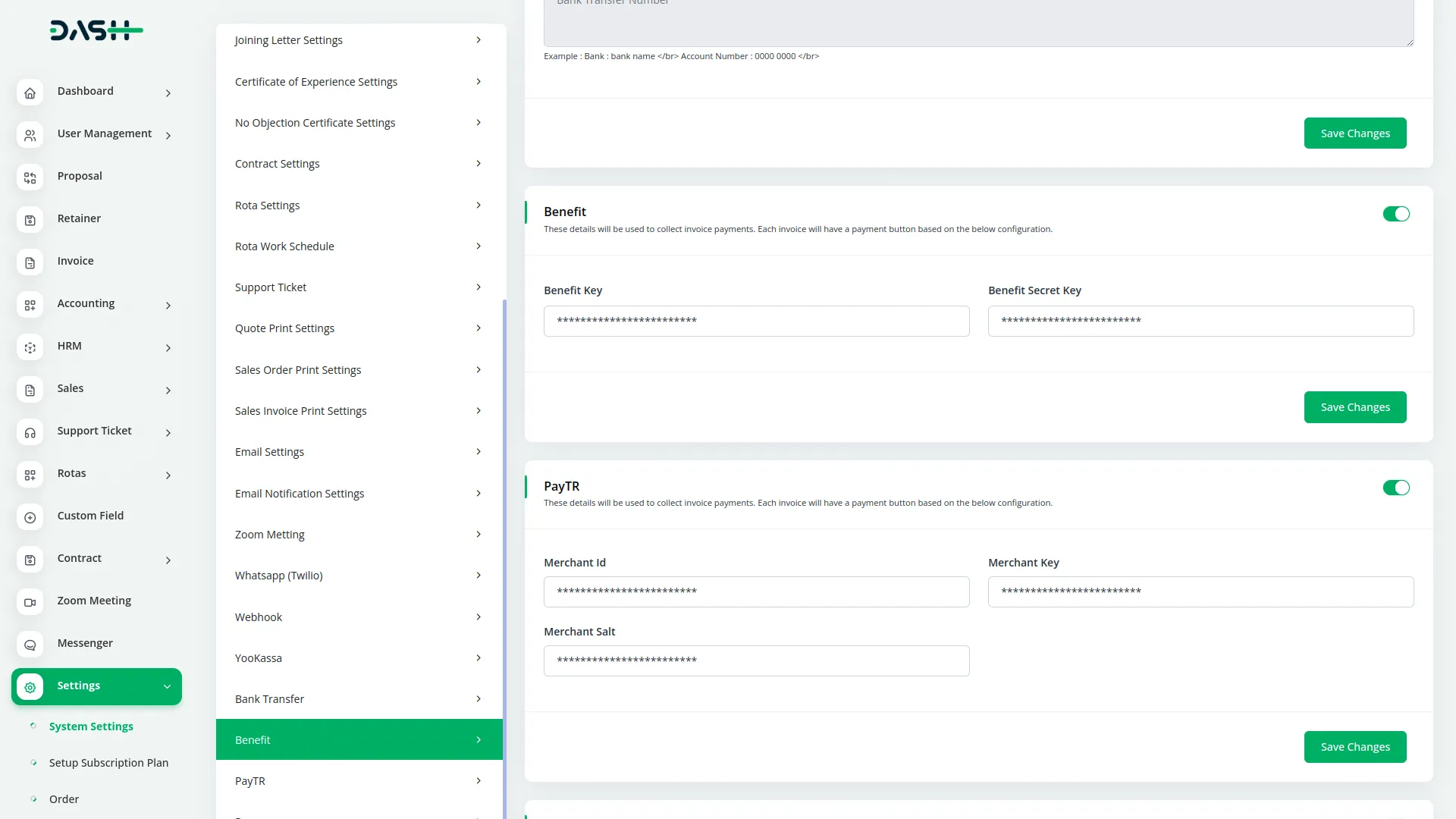The width and height of the screenshot is (1456, 819).
Task: Open Whatsapp (Twilio) settings
Action: tap(359, 575)
